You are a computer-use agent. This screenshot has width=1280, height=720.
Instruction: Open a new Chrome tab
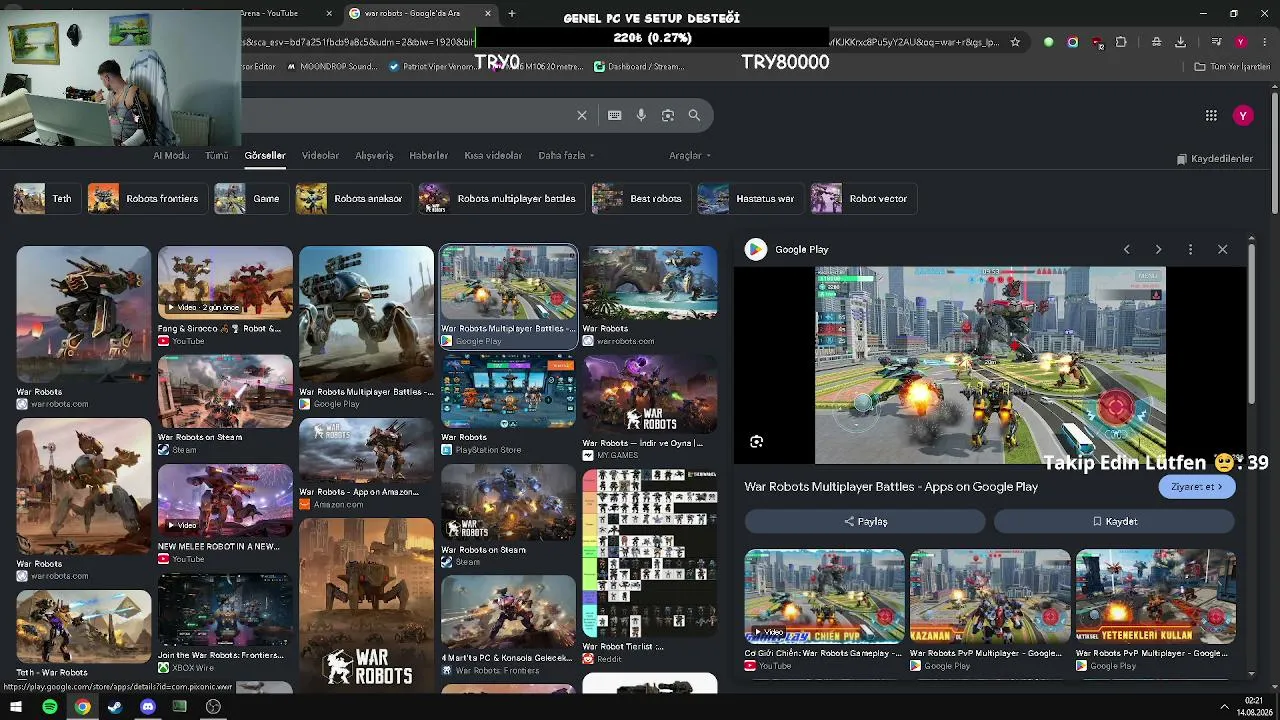pos(512,13)
